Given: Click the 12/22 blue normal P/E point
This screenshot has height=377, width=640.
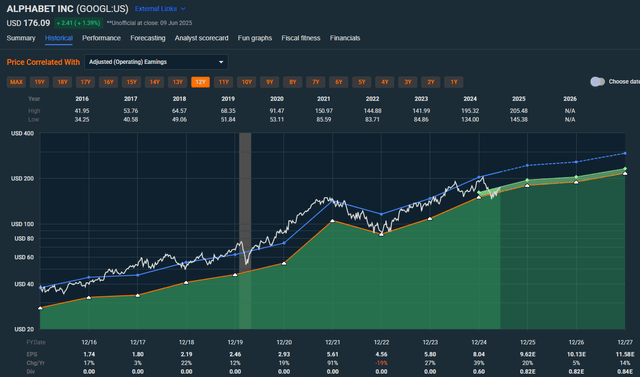Looking at the screenshot, I should [382, 214].
